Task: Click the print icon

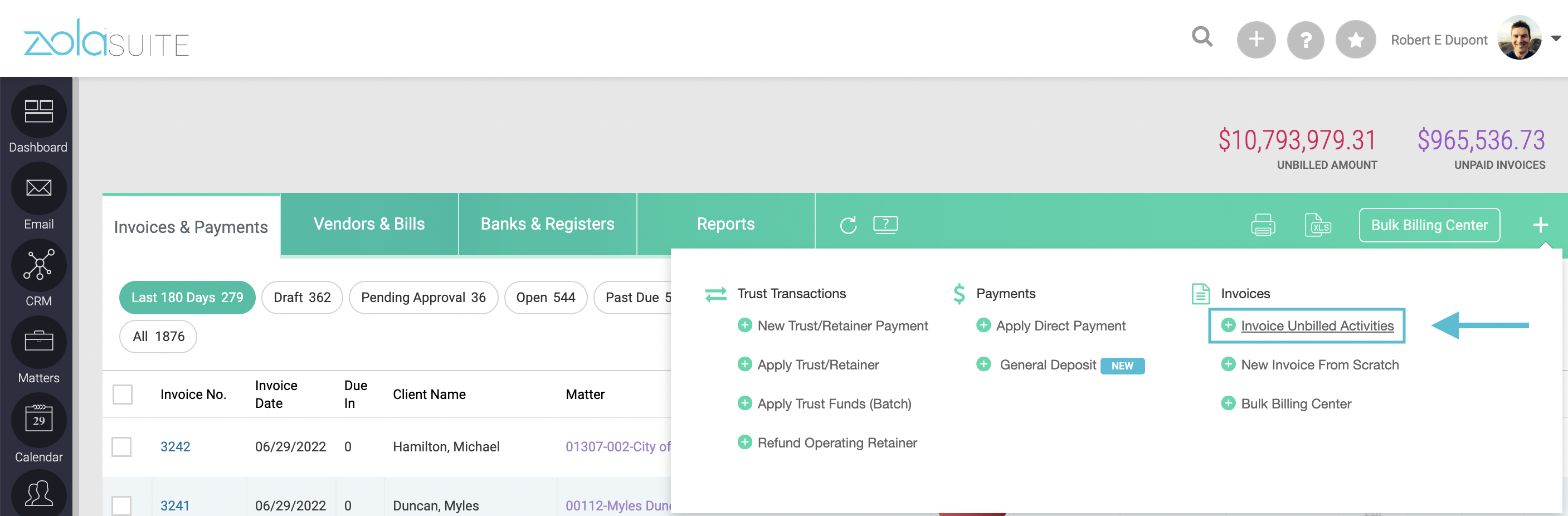Action: [1263, 225]
